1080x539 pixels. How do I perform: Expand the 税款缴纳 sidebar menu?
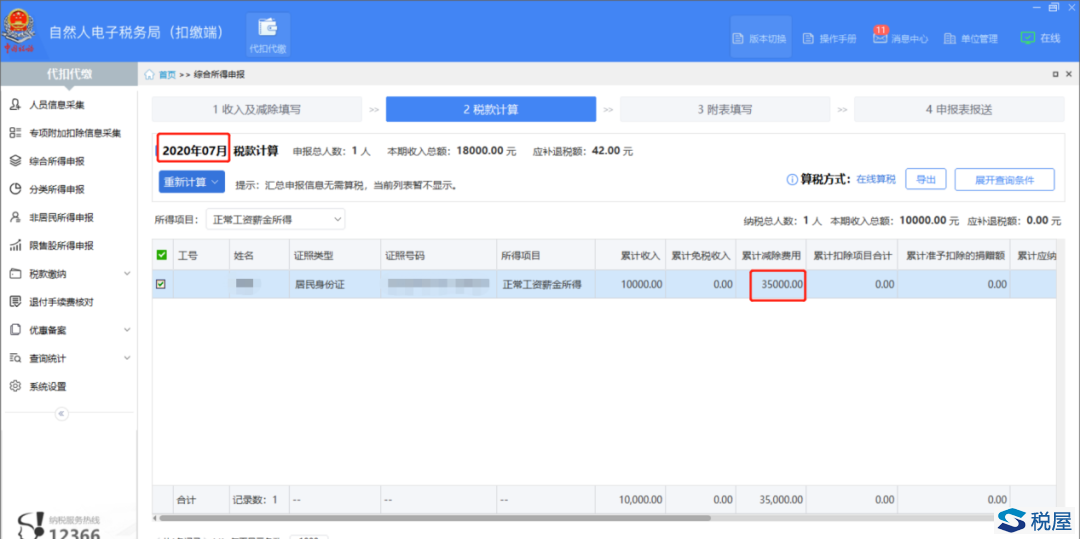(126, 274)
